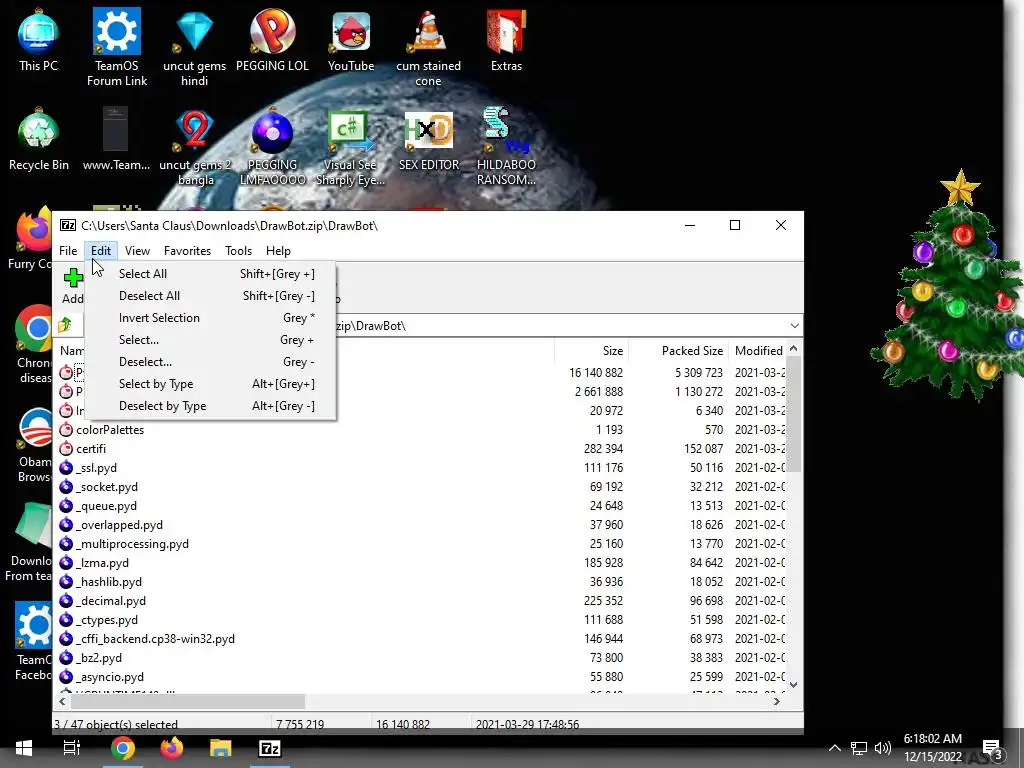Open This PC desktop icon

[38, 40]
